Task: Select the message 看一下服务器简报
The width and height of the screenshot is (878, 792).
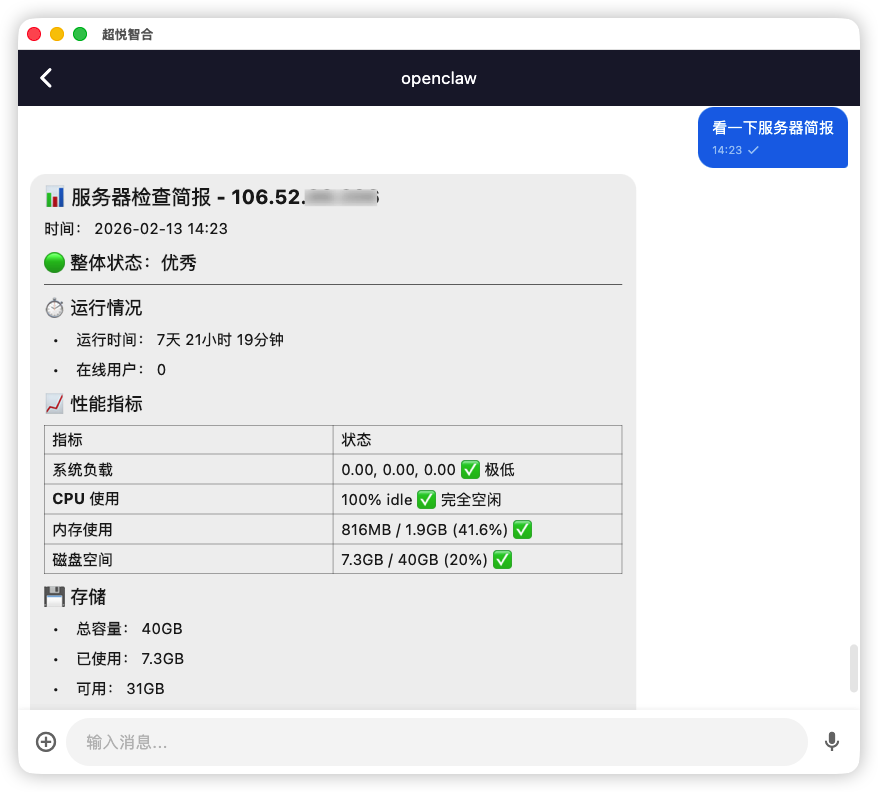Action: tap(772, 128)
